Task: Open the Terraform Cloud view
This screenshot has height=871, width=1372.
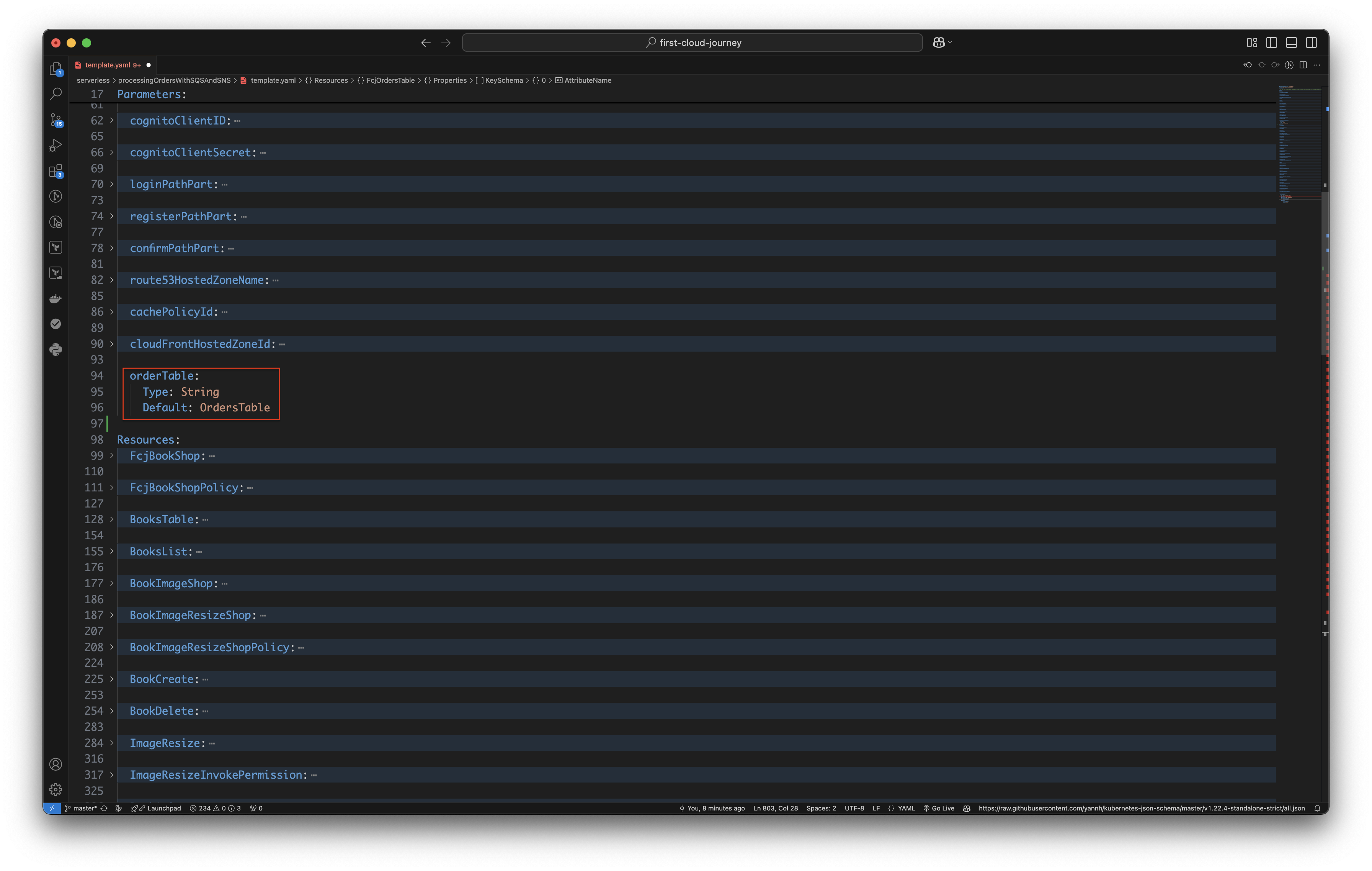Action: (55, 273)
